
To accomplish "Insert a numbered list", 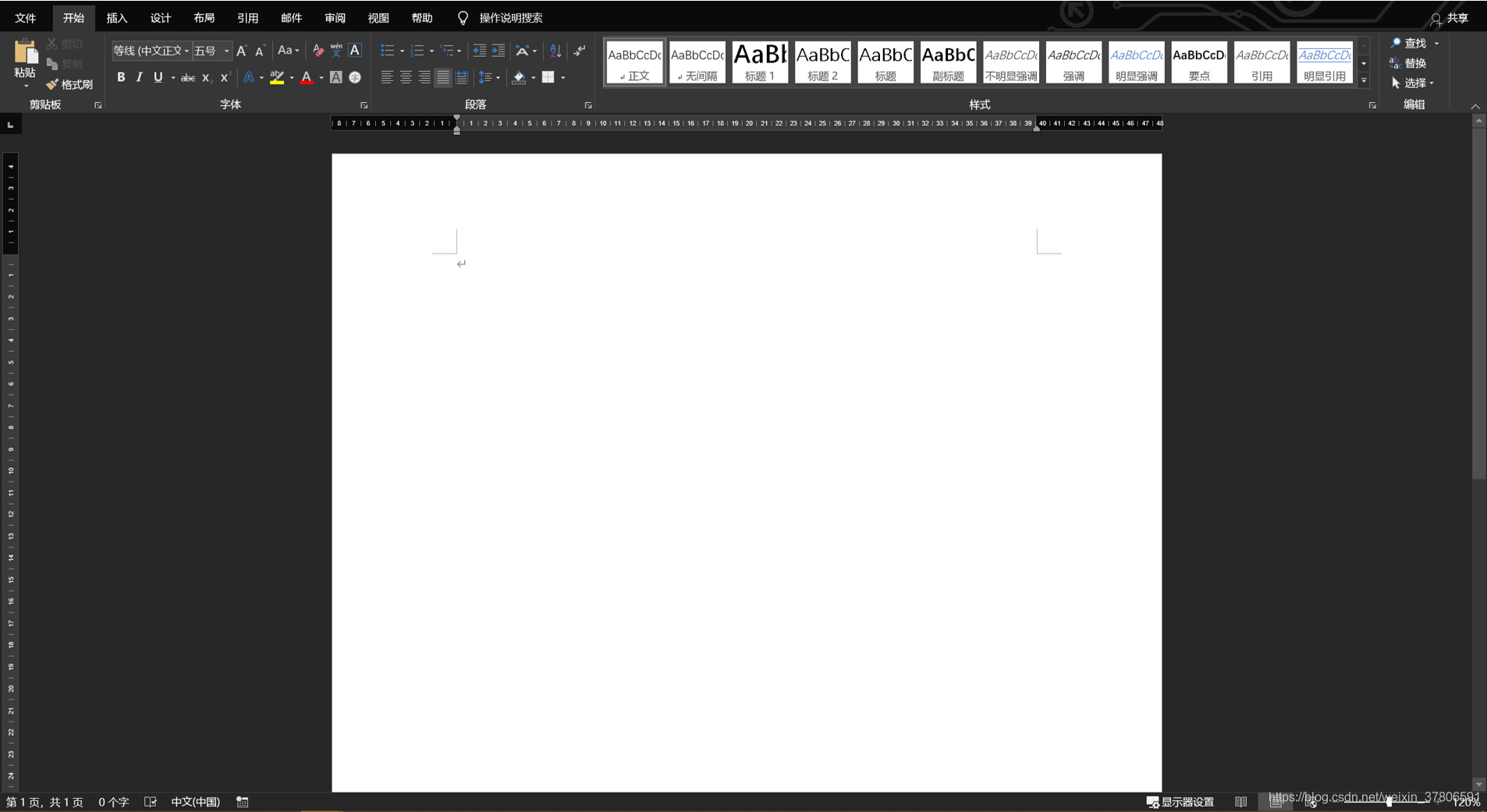I will pos(417,51).
